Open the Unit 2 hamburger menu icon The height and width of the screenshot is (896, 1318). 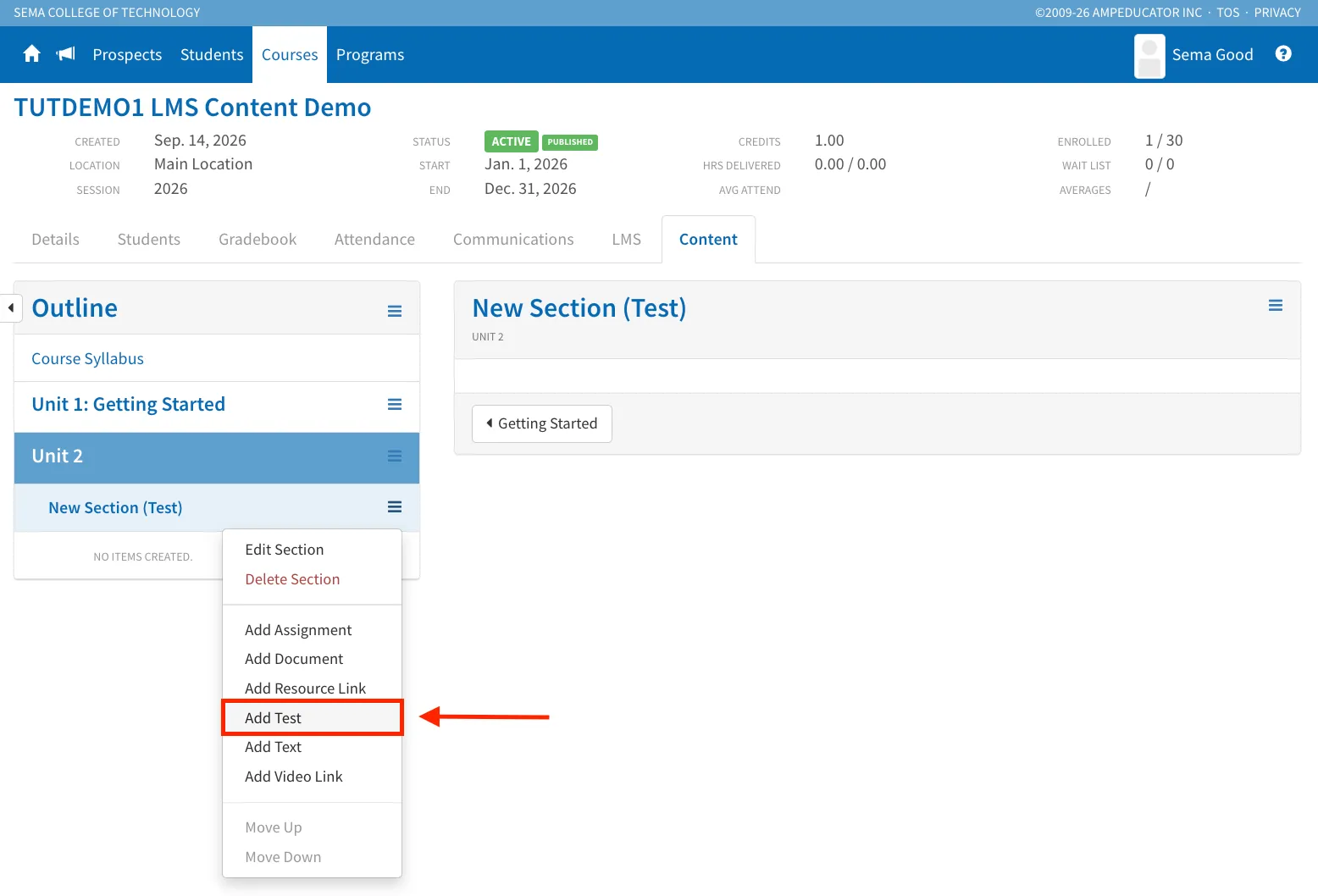pos(395,456)
